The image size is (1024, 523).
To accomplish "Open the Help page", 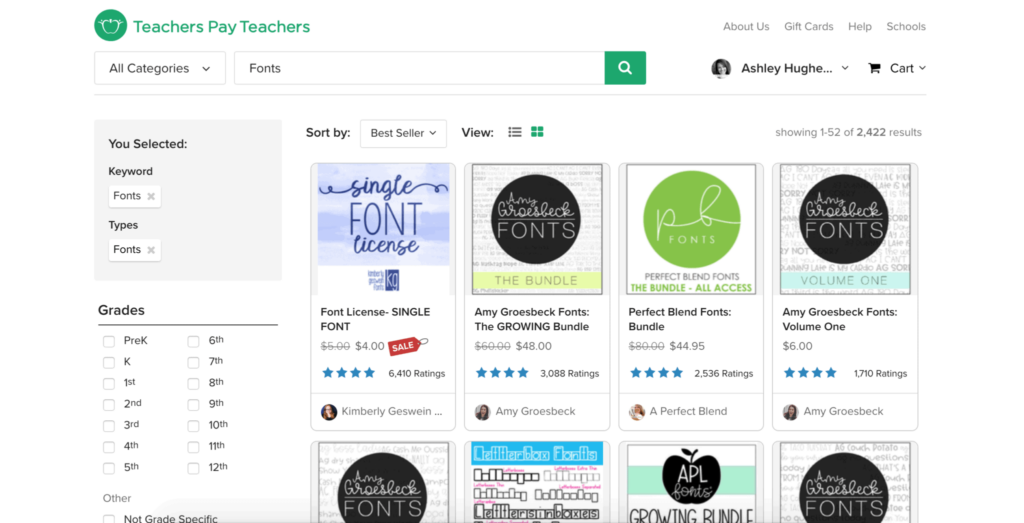I will (859, 27).
